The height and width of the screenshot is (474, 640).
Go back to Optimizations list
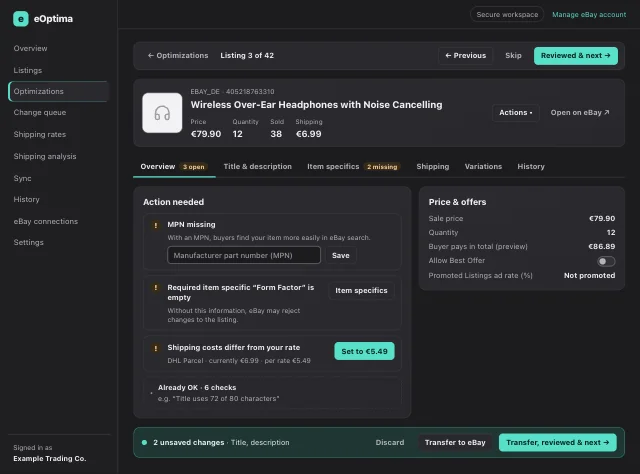pos(178,56)
